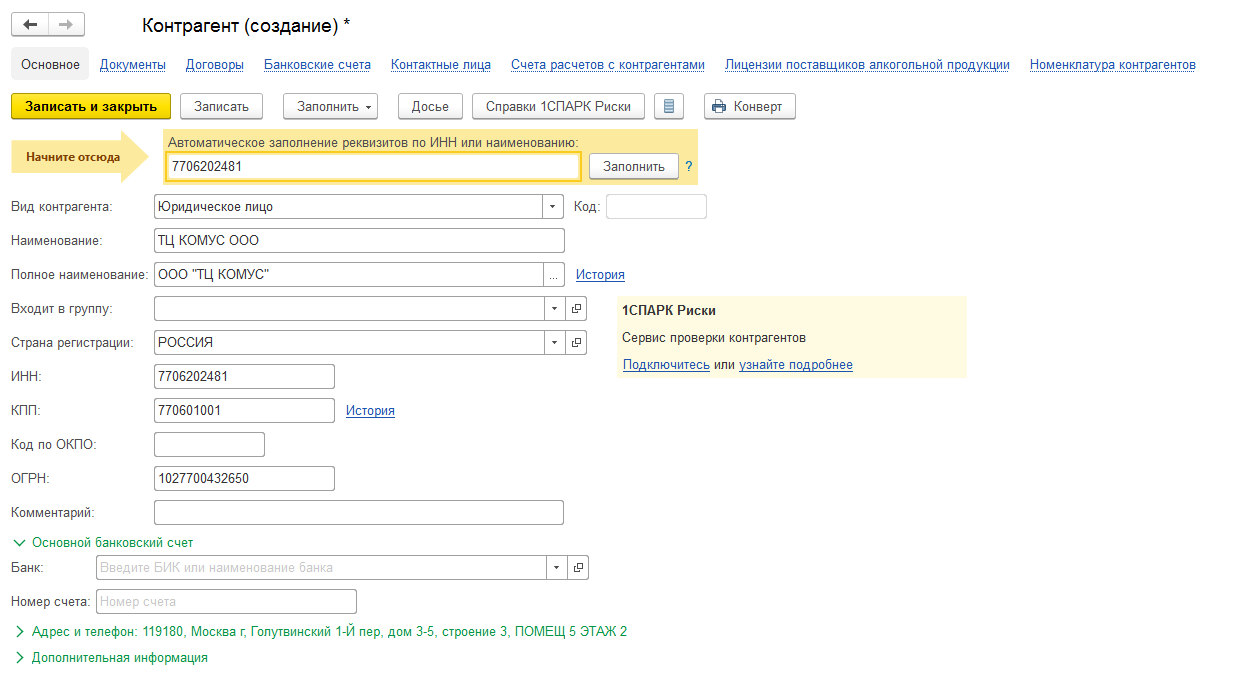
Task: Click the ОГРН input field
Action: coord(244,479)
